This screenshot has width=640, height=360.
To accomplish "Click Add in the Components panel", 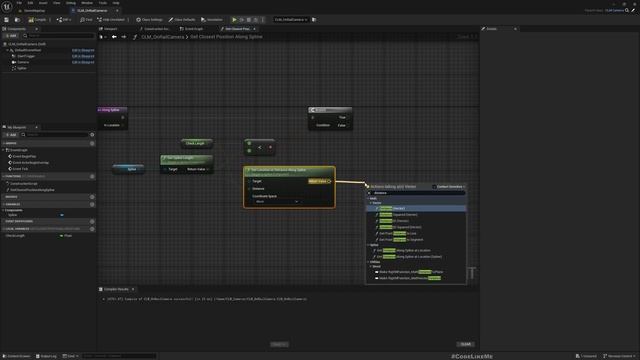I will click(11, 36).
